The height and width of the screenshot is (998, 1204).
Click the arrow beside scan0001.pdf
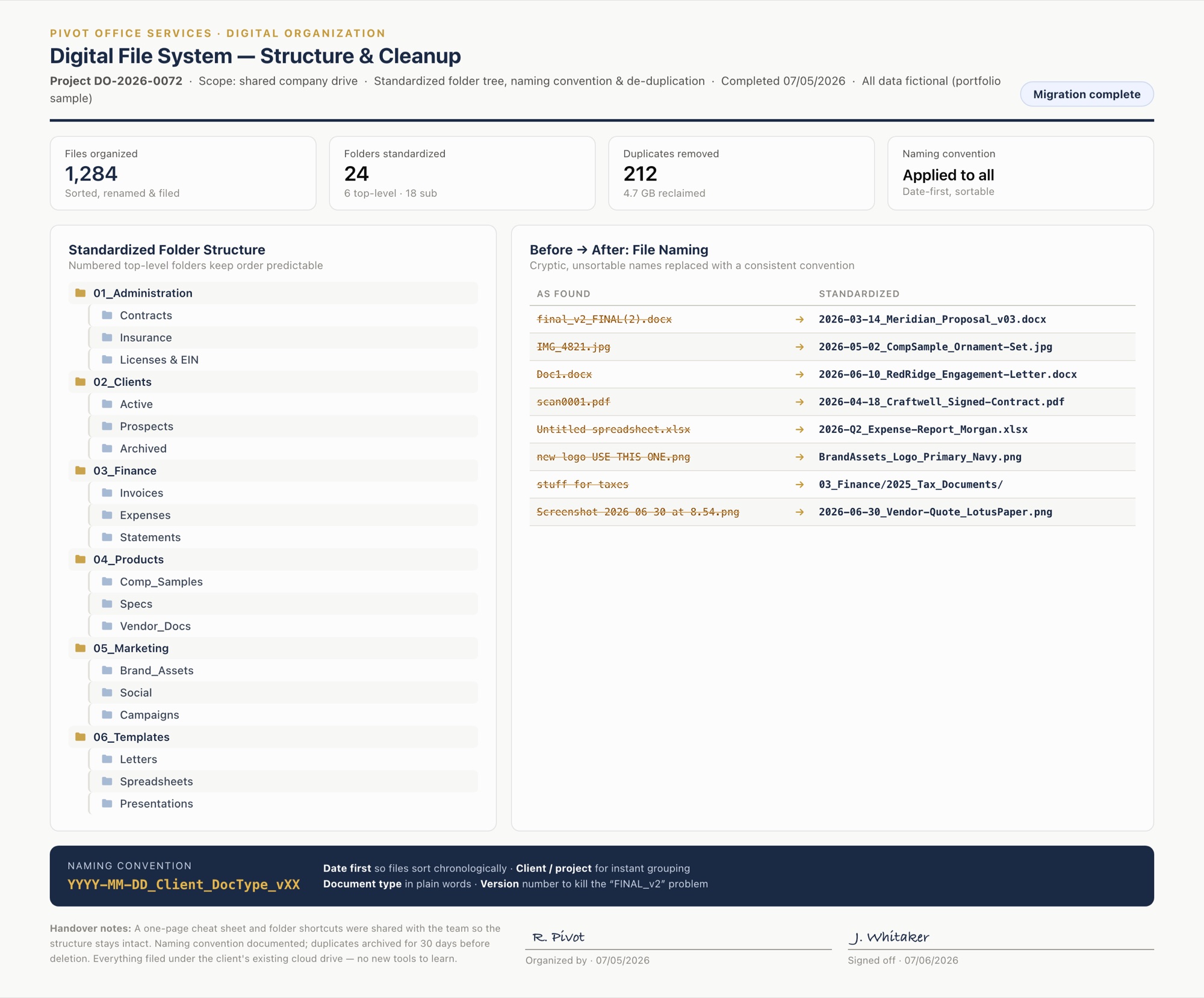coord(799,402)
